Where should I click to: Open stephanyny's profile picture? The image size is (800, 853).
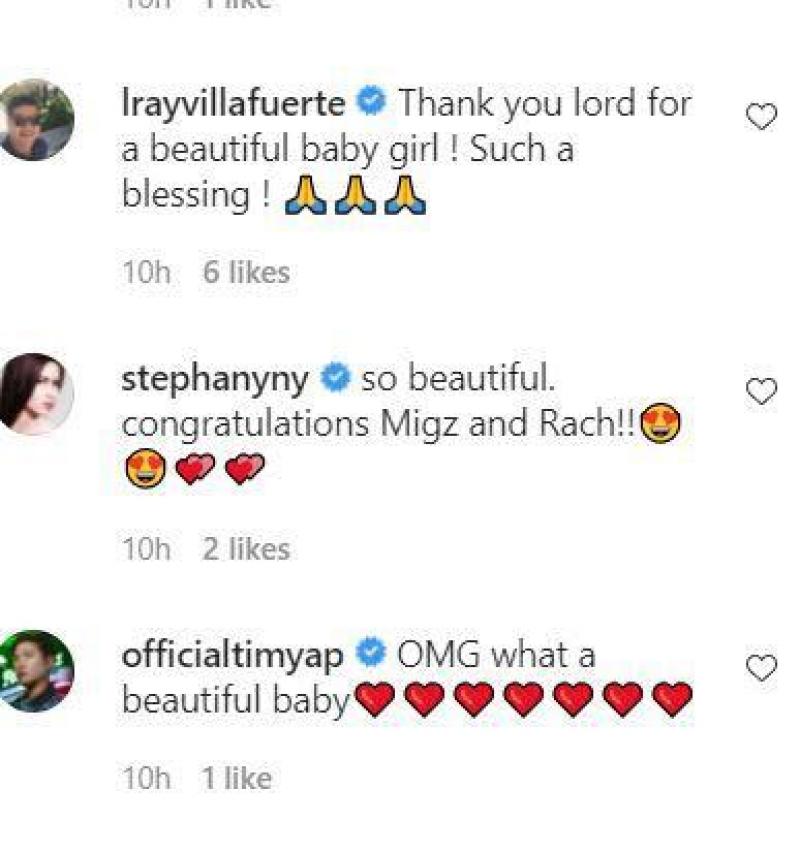37,393
